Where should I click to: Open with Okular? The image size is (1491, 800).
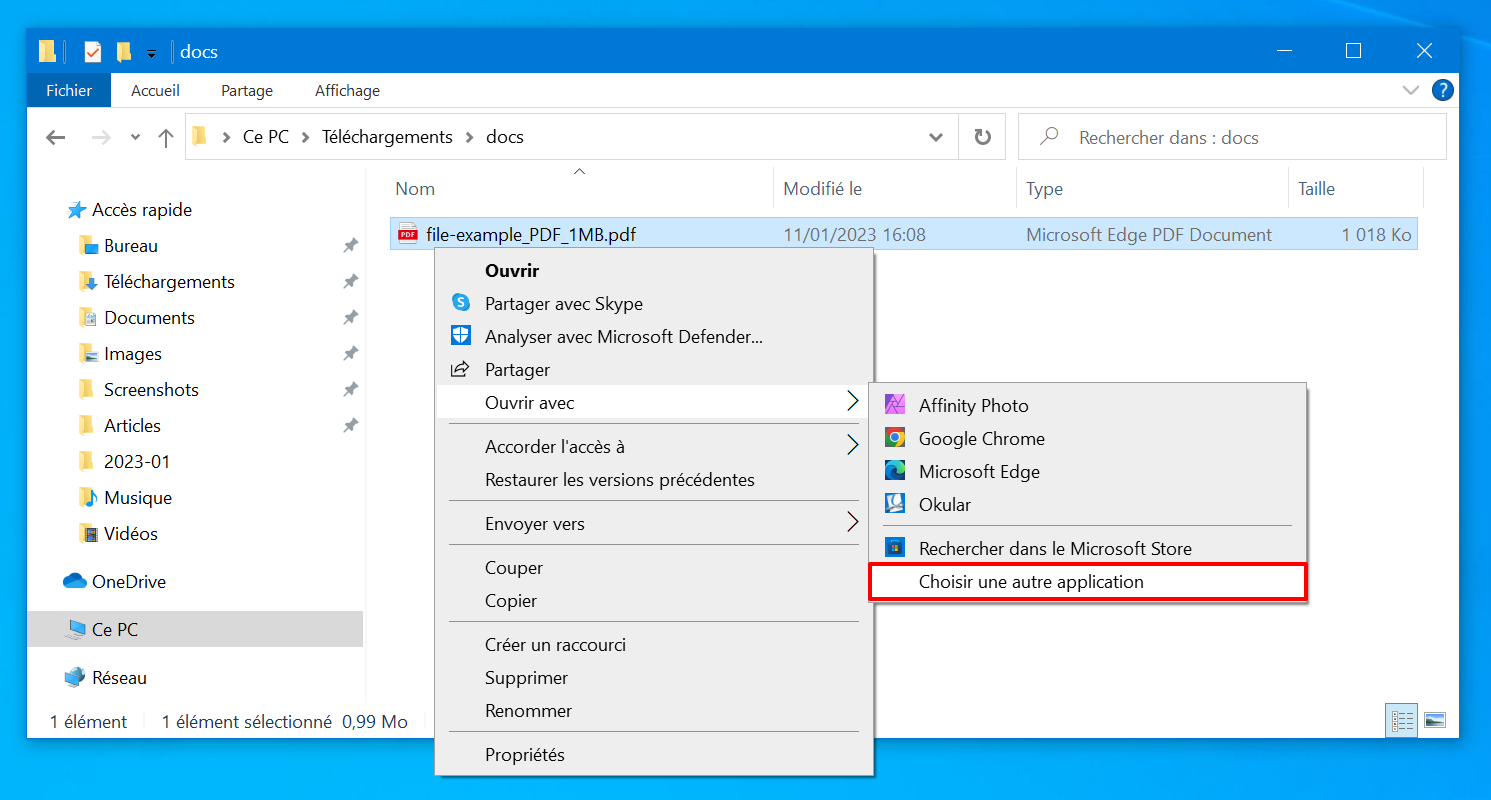tap(1088, 505)
